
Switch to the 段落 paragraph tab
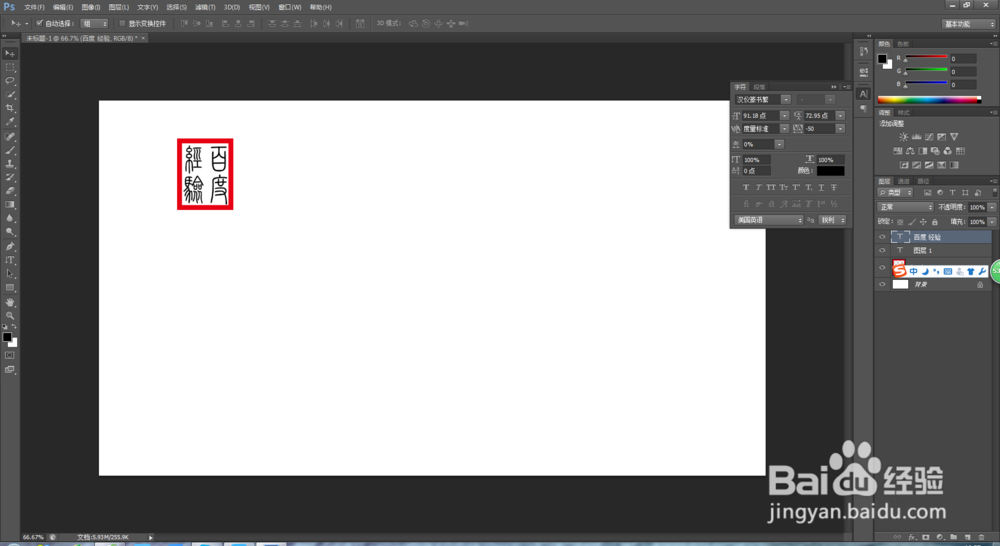759,87
